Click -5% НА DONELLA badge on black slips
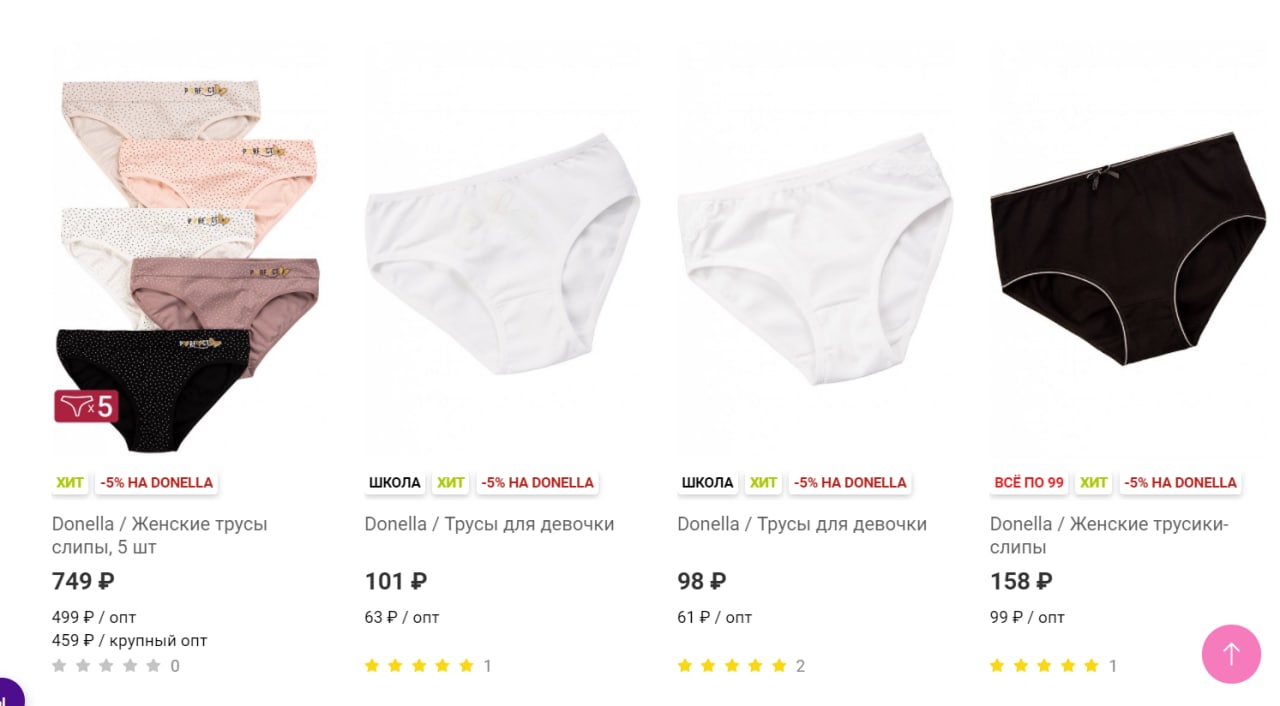The image size is (1280, 706). point(1180,483)
